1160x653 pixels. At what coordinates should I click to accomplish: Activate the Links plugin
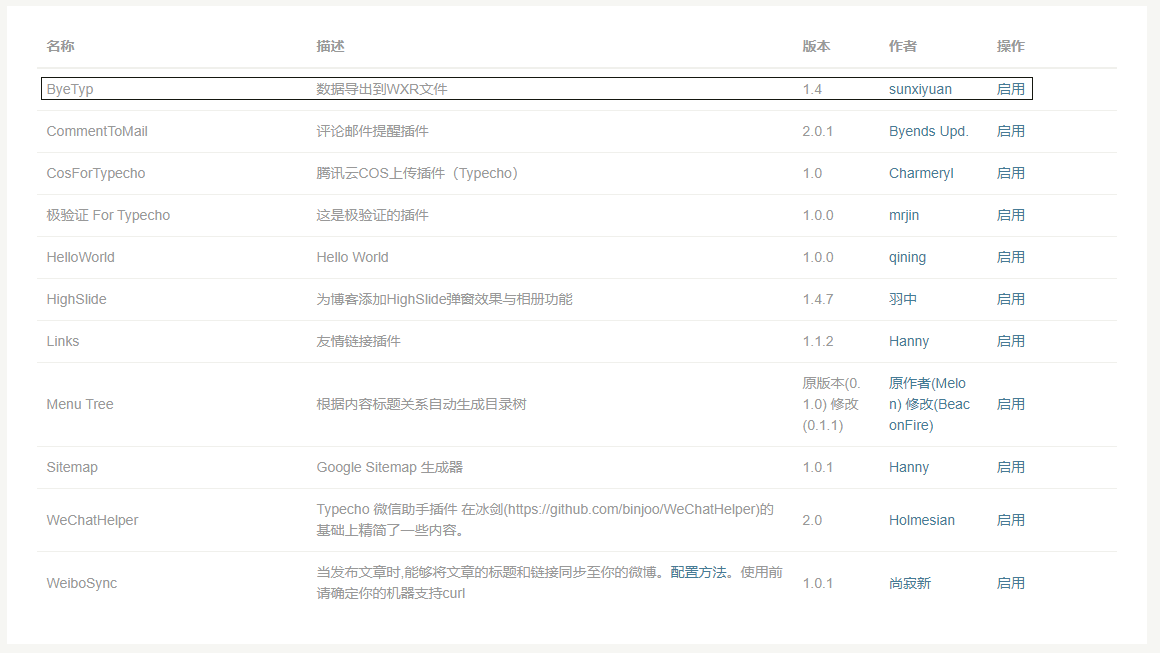coord(1010,341)
